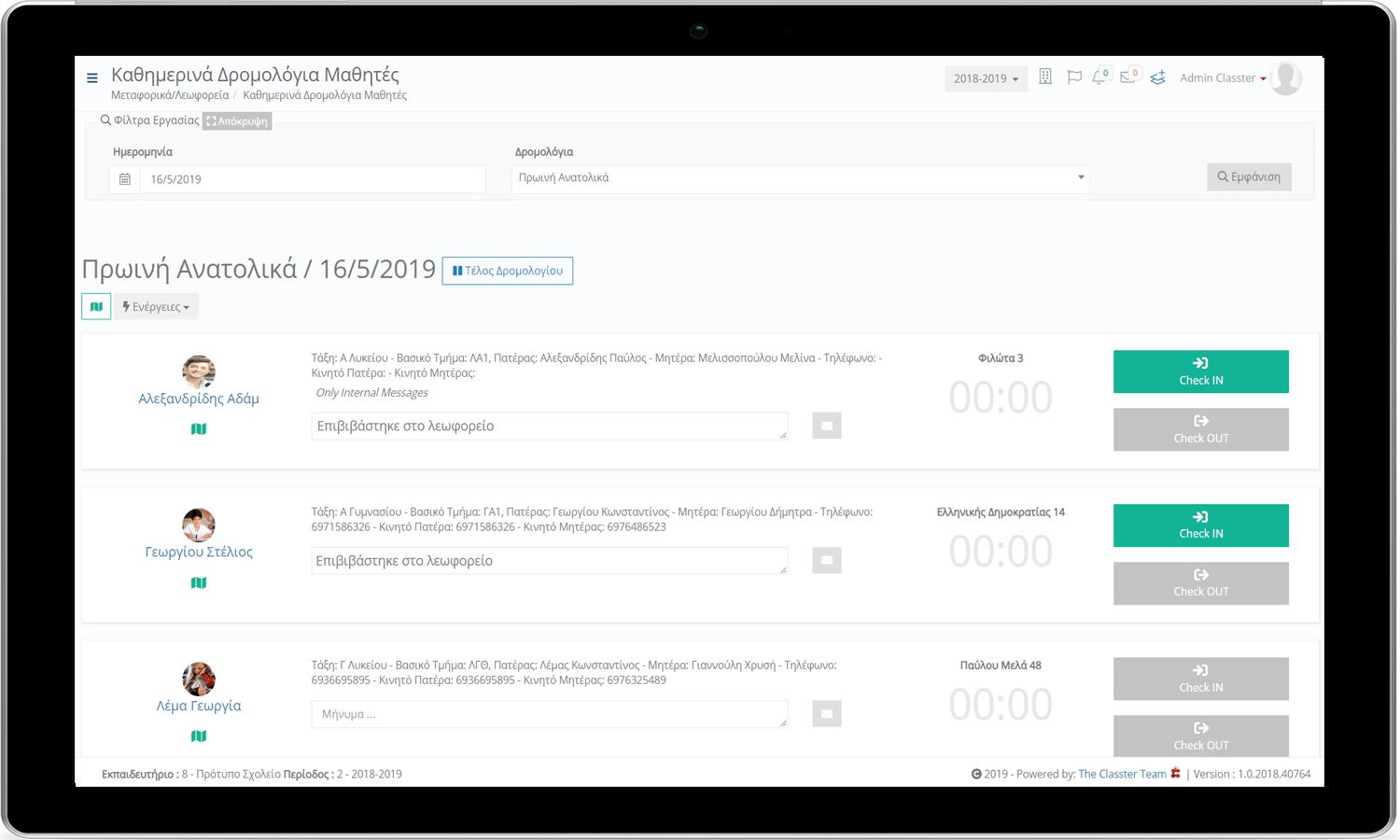The width and height of the screenshot is (1400, 840).
Task: Click the photo of Γεωργίου Στέλιος
Action: pos(199,525)
